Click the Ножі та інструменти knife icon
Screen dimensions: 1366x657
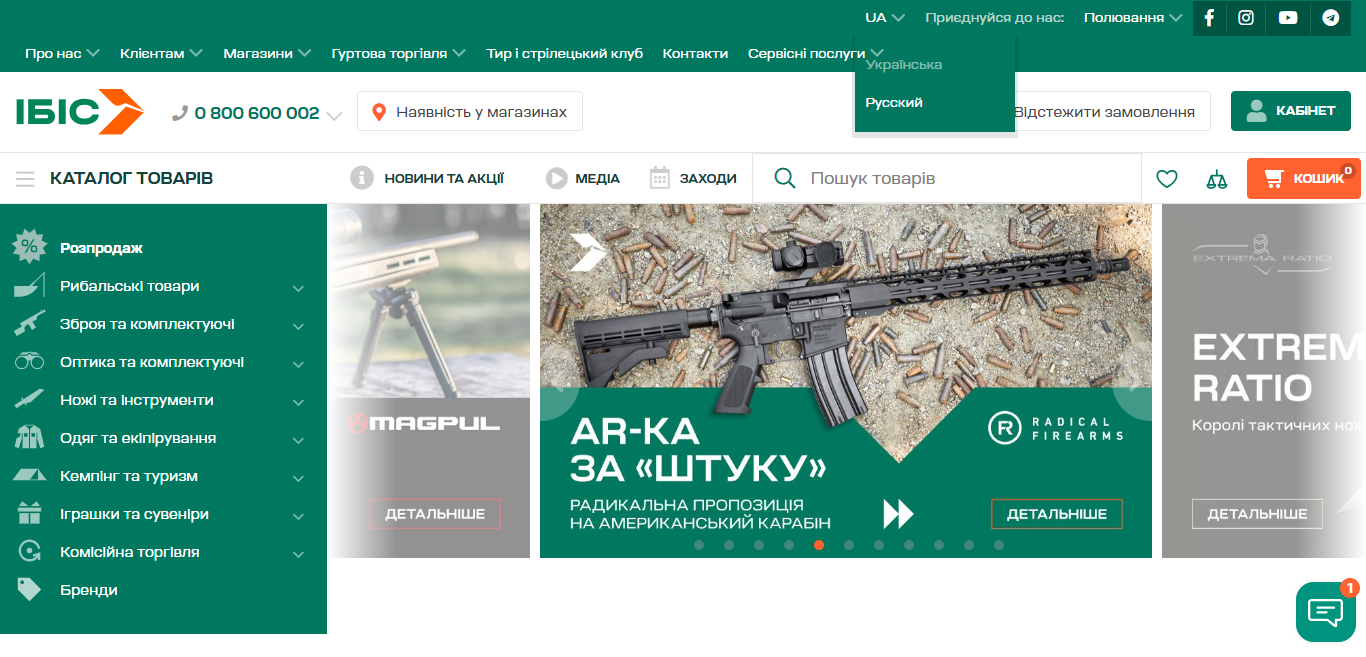click(29, 400)
